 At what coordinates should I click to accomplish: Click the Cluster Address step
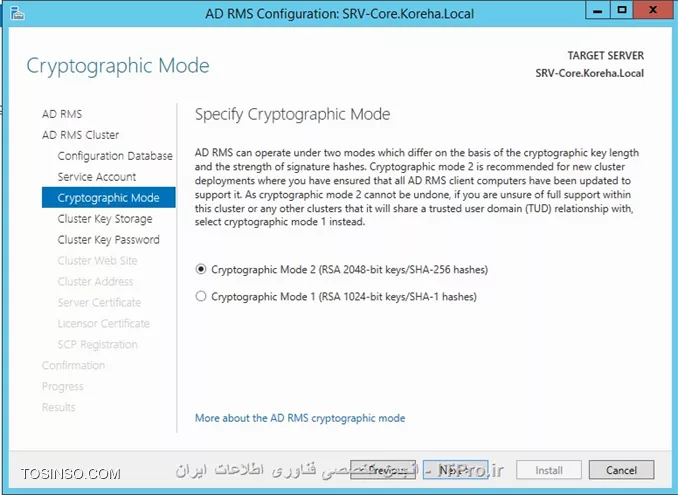coord(95,281)
